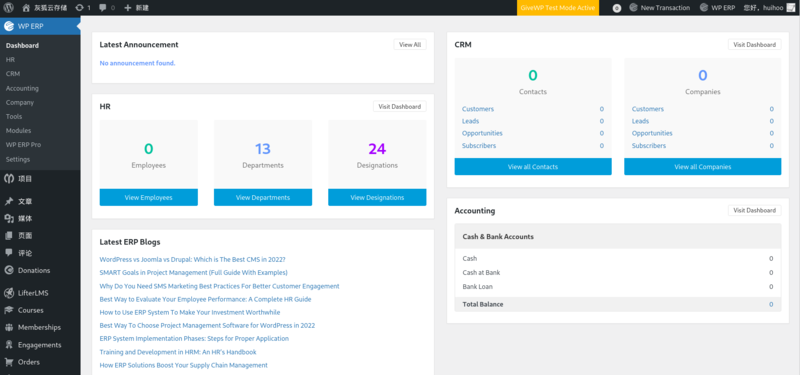The width and height of the screenshot is (800, 375).
Task: Click the Media icon in sidebar
Action: (9, 218)
